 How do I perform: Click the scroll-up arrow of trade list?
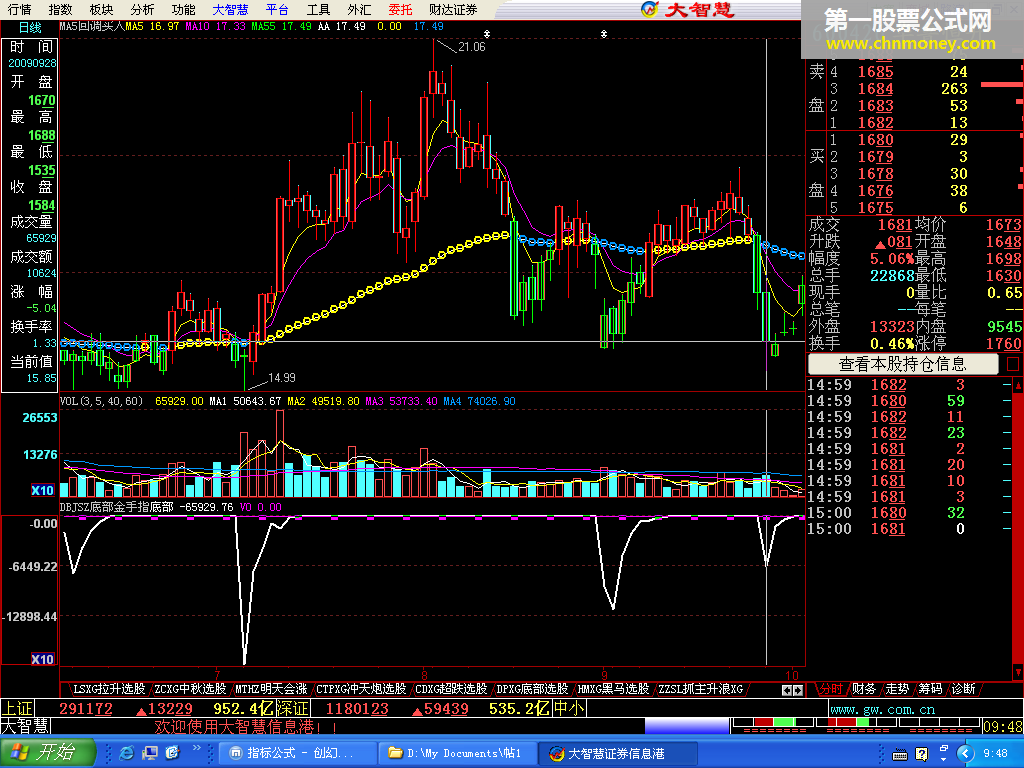[1018, 385]
